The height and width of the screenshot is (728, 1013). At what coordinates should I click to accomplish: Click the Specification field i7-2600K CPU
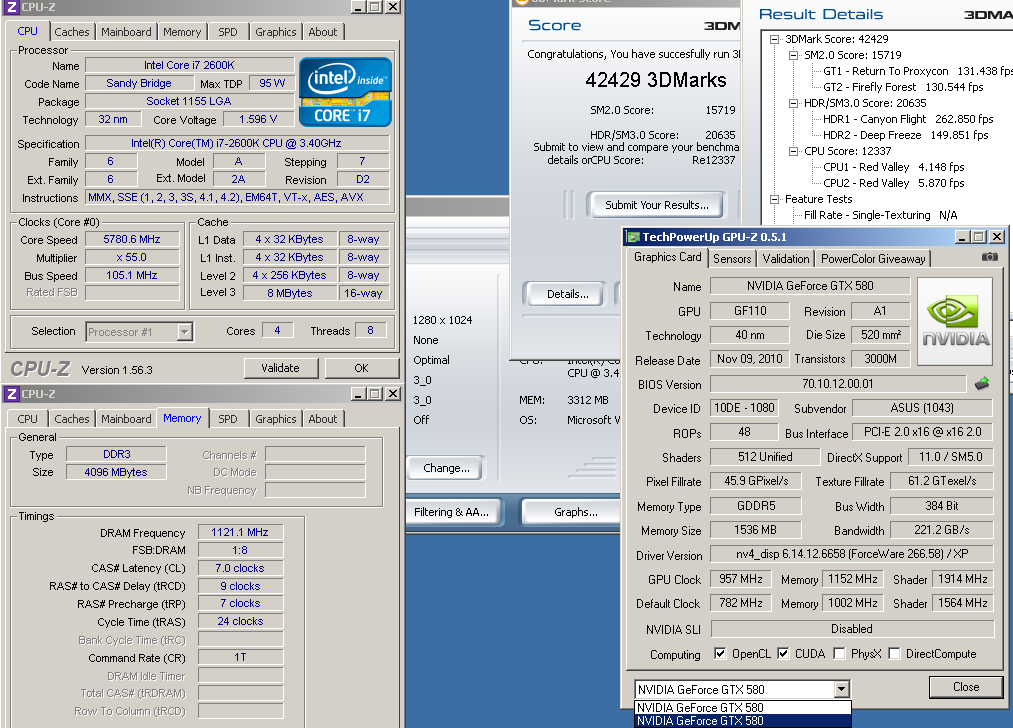[x=237, y=143]
